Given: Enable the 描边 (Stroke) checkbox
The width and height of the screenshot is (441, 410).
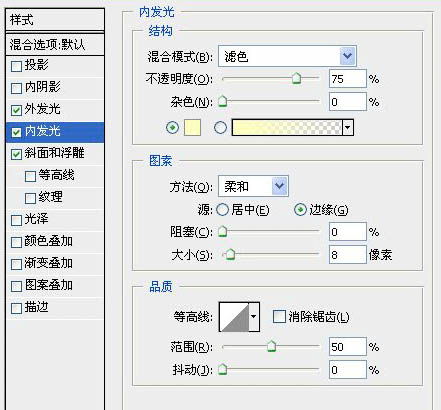Looking at the screenshot, I should pos(16,308).
